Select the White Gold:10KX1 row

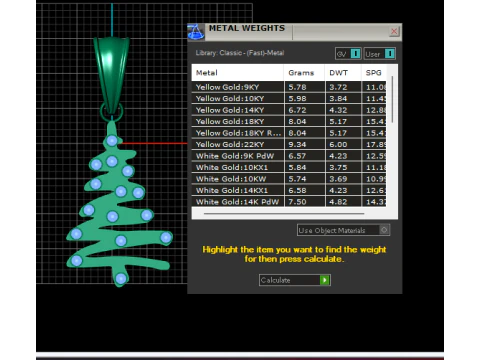coord(289,167)
